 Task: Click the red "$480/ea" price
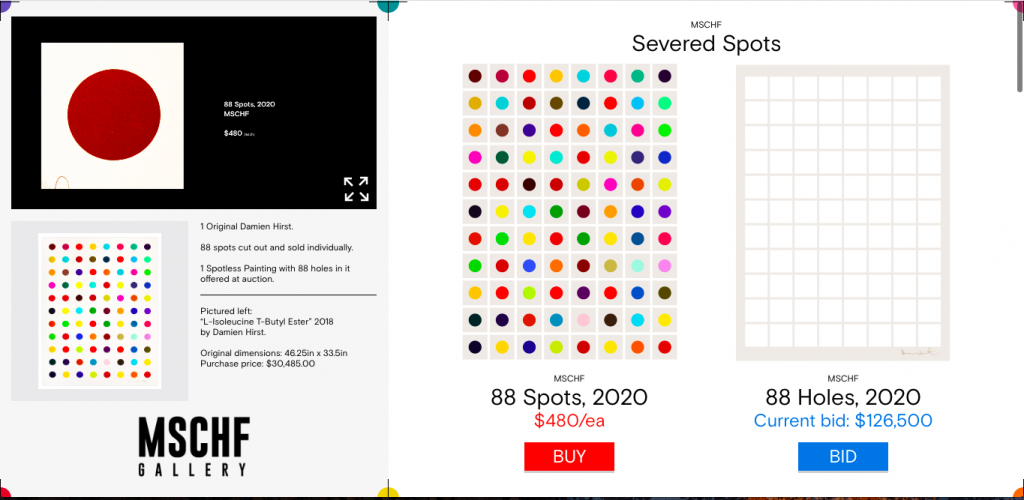click(x=569, y=420)
